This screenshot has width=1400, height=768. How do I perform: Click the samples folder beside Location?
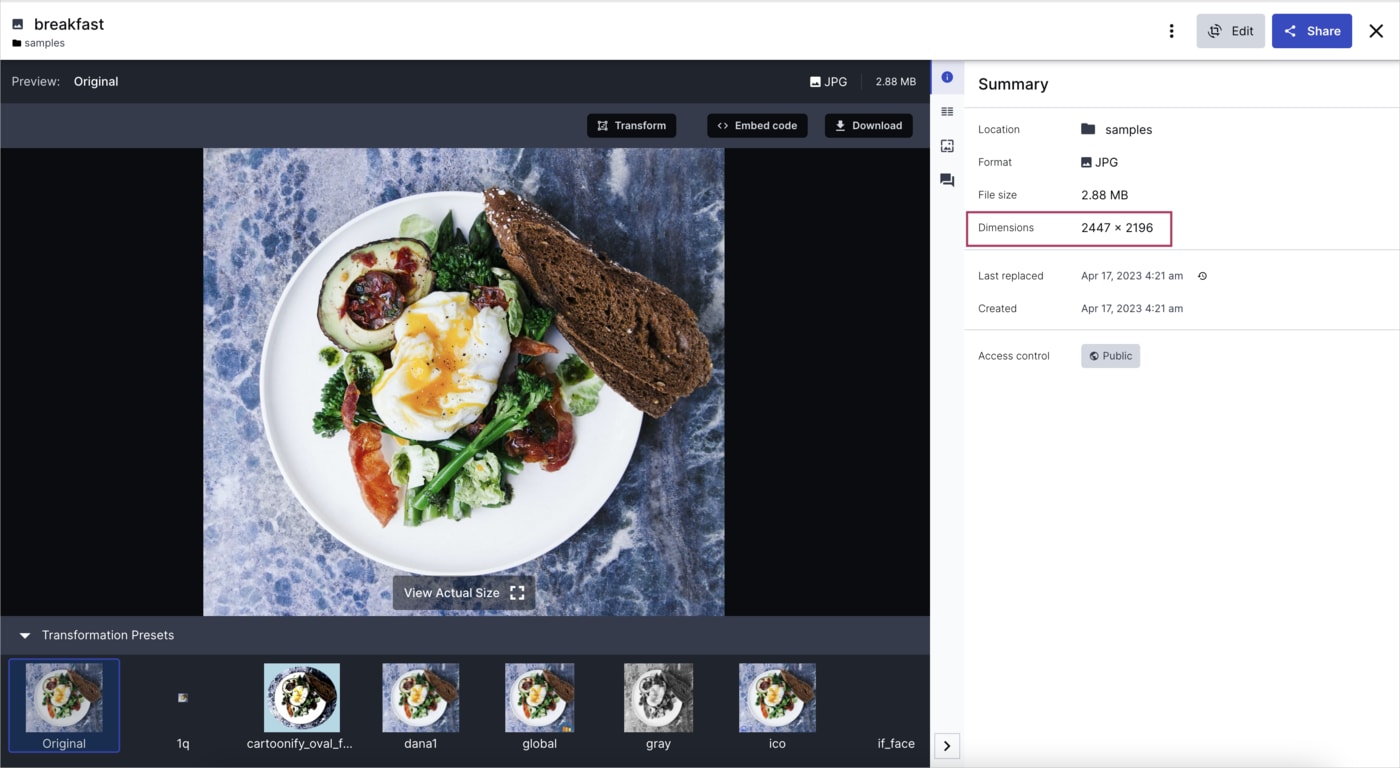pos(1117,129)
